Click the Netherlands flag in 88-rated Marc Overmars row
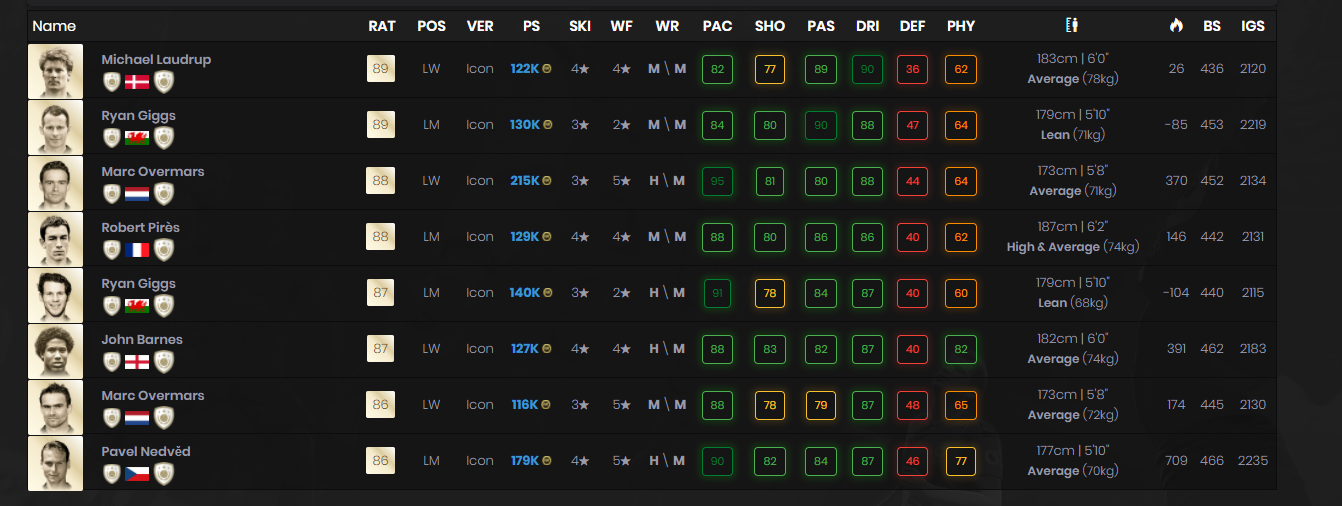 coord(137,193)
